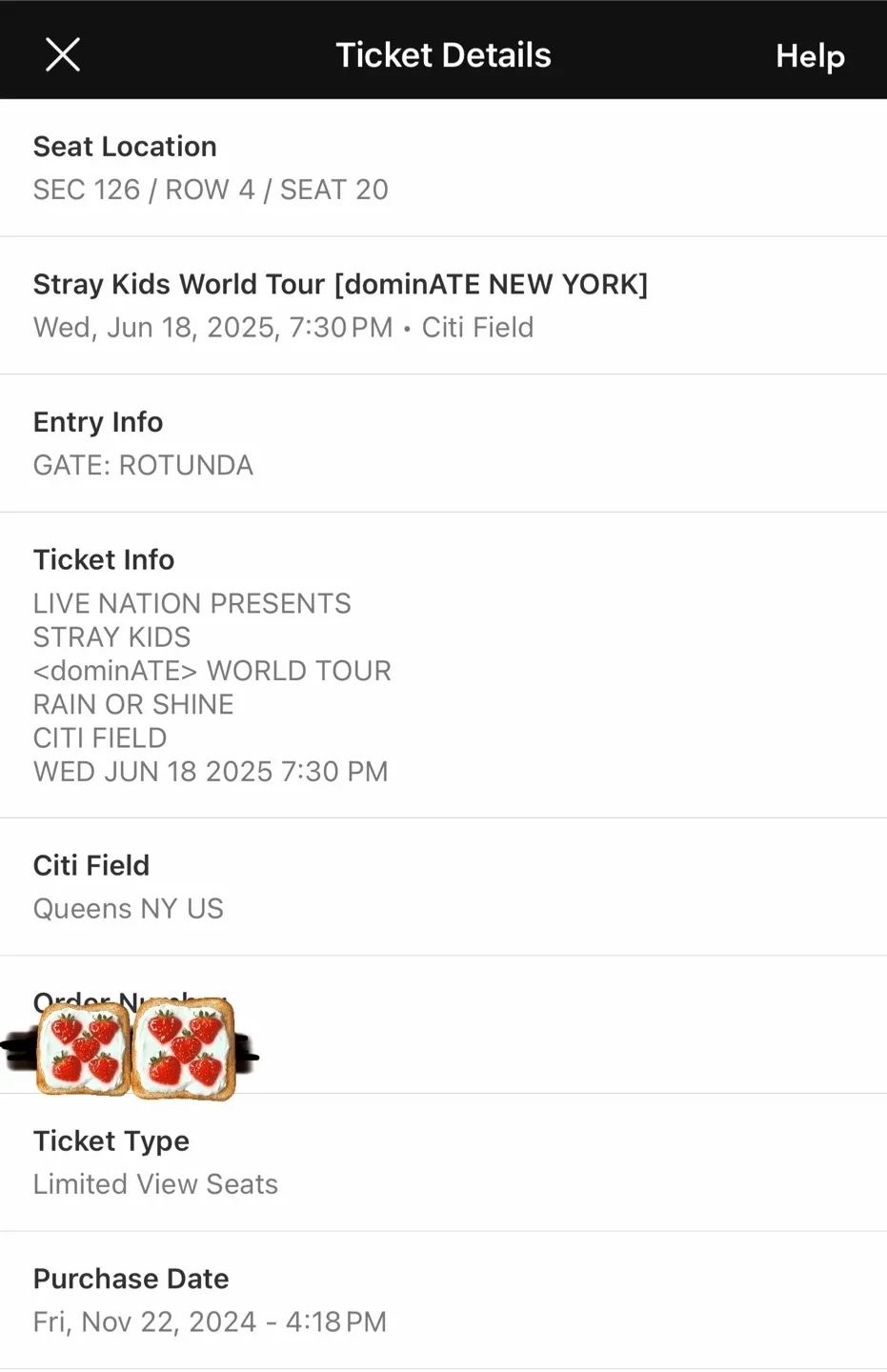Select the Wed, Jun 18, 2025 date line
Image resolution: width=887 pixels, height=1372 pixels.
(x=283, y=328)
